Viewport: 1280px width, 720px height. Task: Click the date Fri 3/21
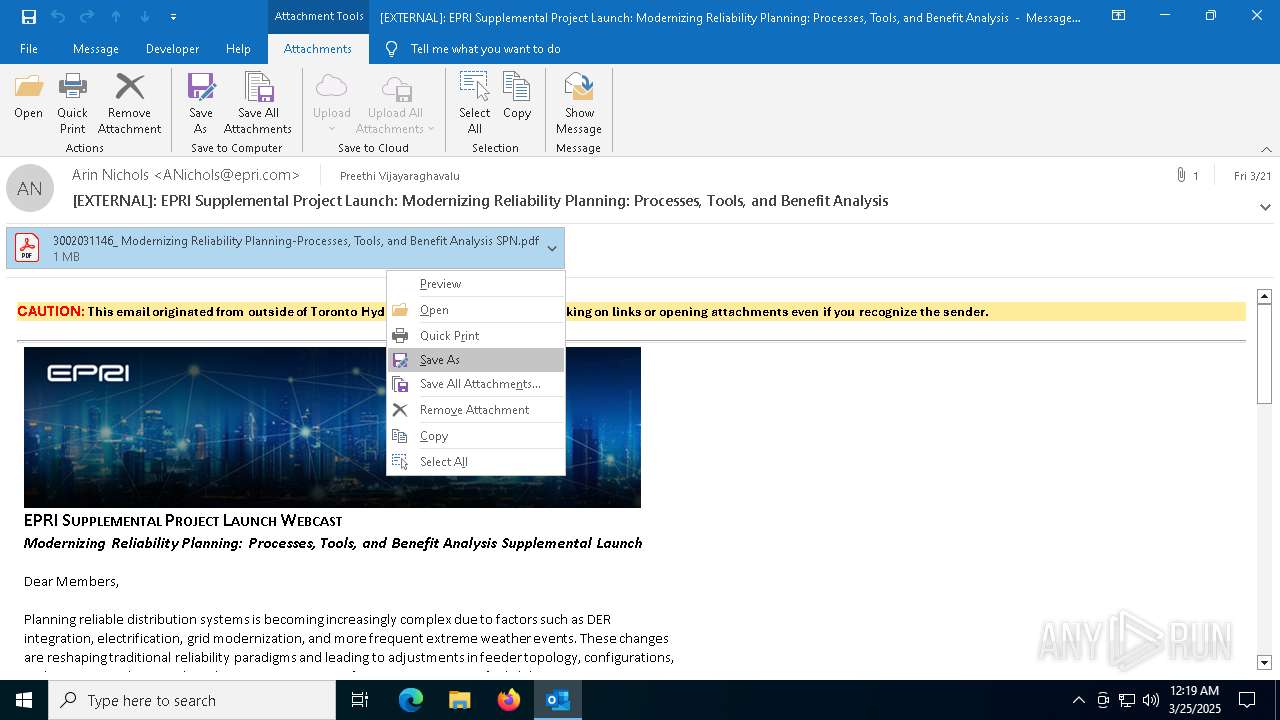pos(1253,175)
